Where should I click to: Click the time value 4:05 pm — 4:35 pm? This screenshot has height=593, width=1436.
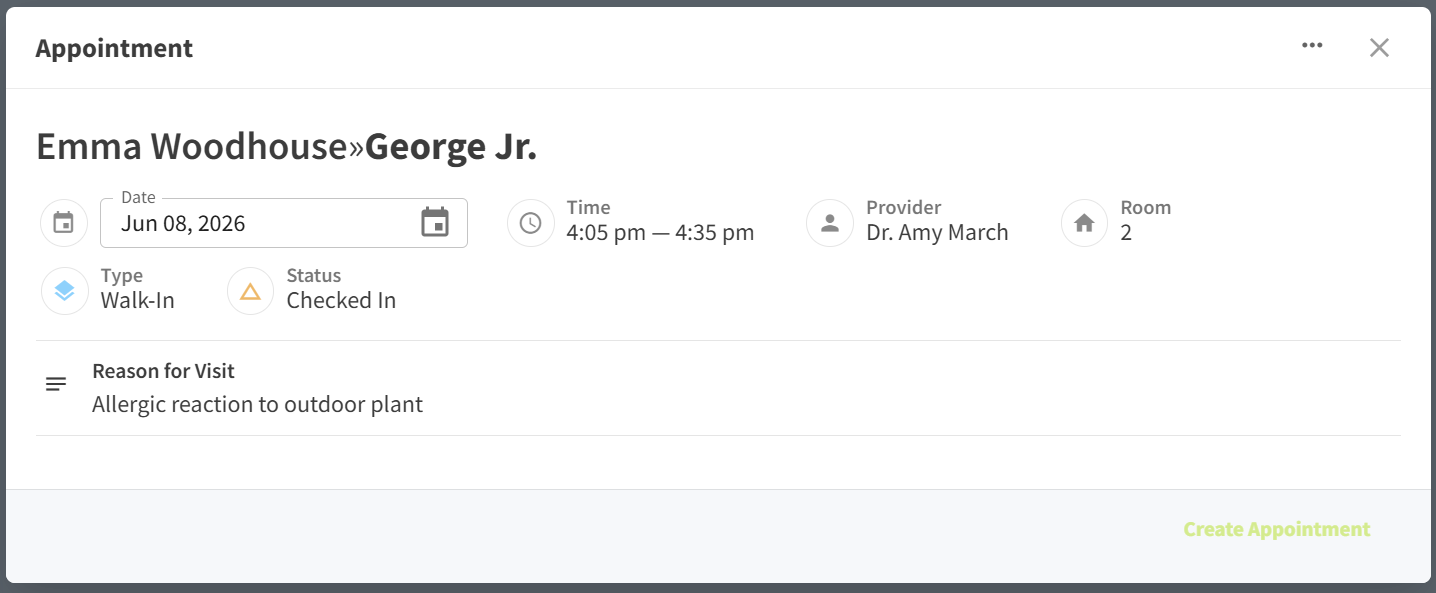click(660, 233)
